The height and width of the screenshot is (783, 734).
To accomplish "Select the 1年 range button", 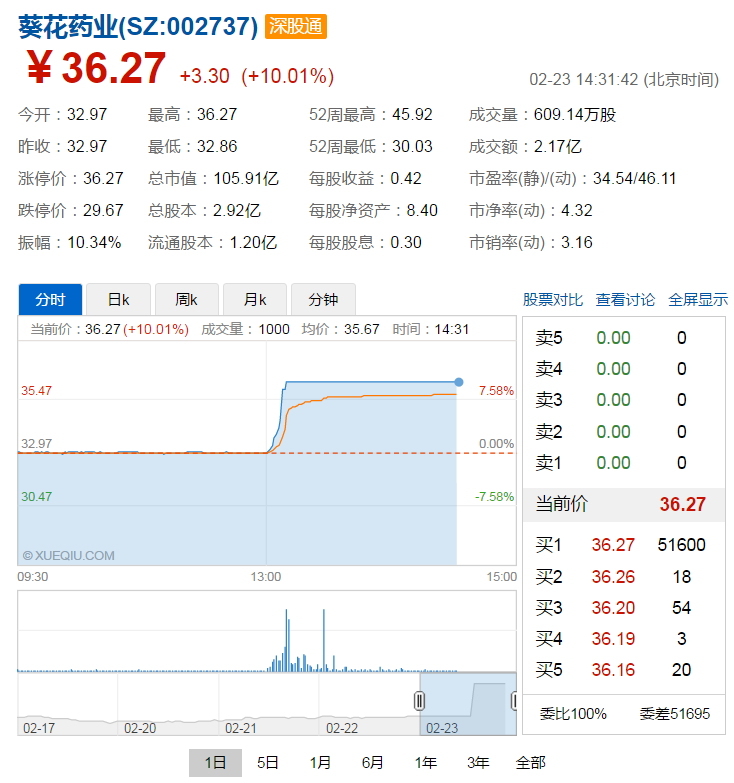I will [425, 763].
